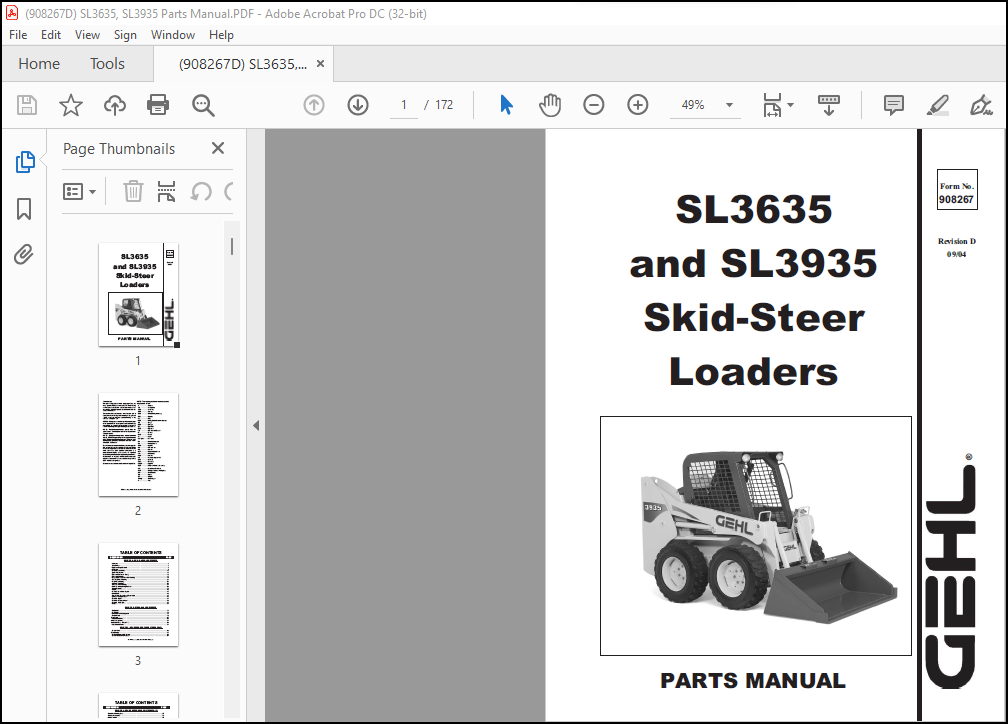
Task: Zoom in with plus button
Action: [638, 105]
